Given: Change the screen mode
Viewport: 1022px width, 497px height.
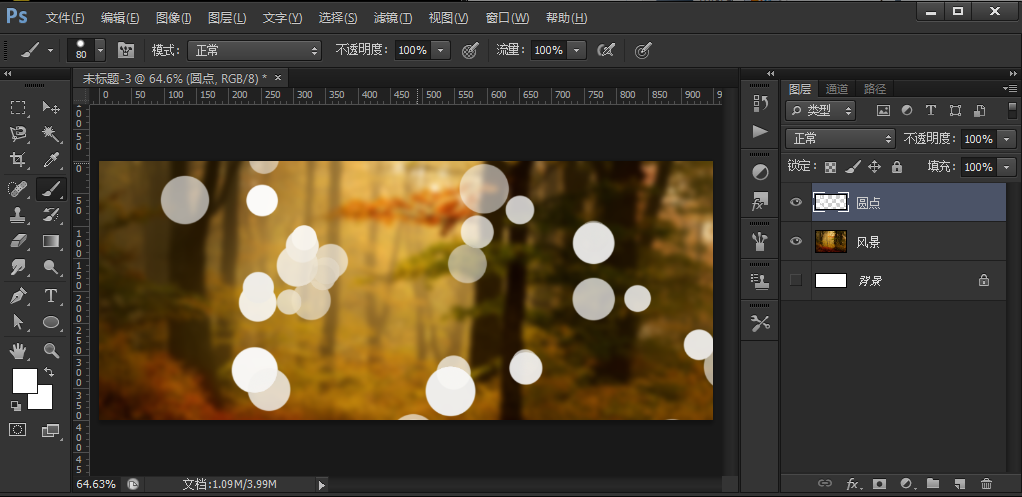Looking at the screenshot, I should (51, 430).
